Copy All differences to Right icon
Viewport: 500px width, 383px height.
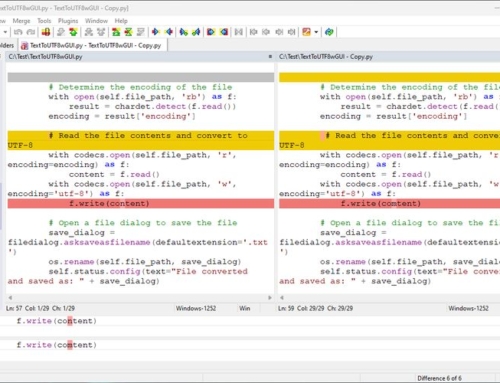tap(211, 32)
